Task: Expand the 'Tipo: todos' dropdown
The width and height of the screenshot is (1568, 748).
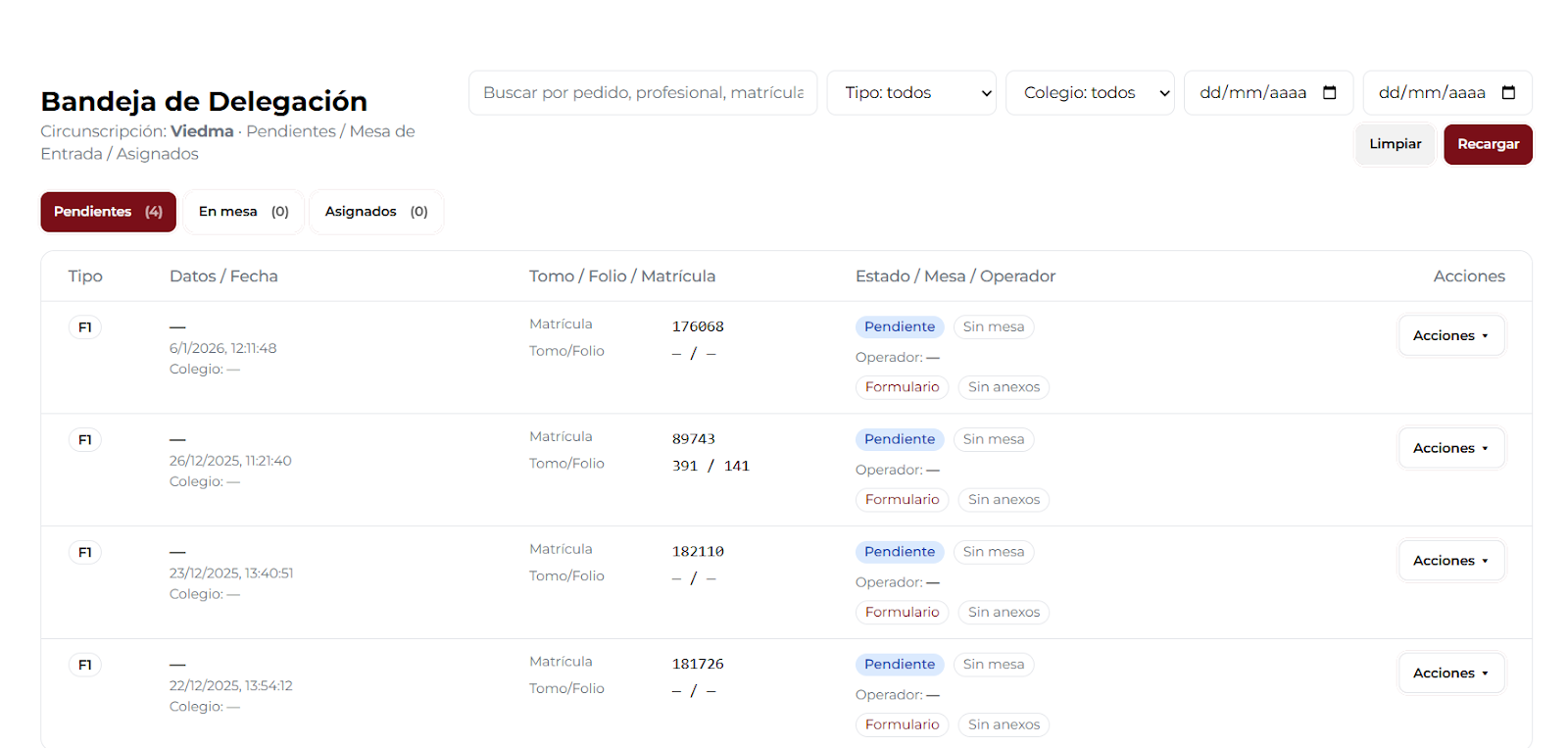Action: pos(911,93)
